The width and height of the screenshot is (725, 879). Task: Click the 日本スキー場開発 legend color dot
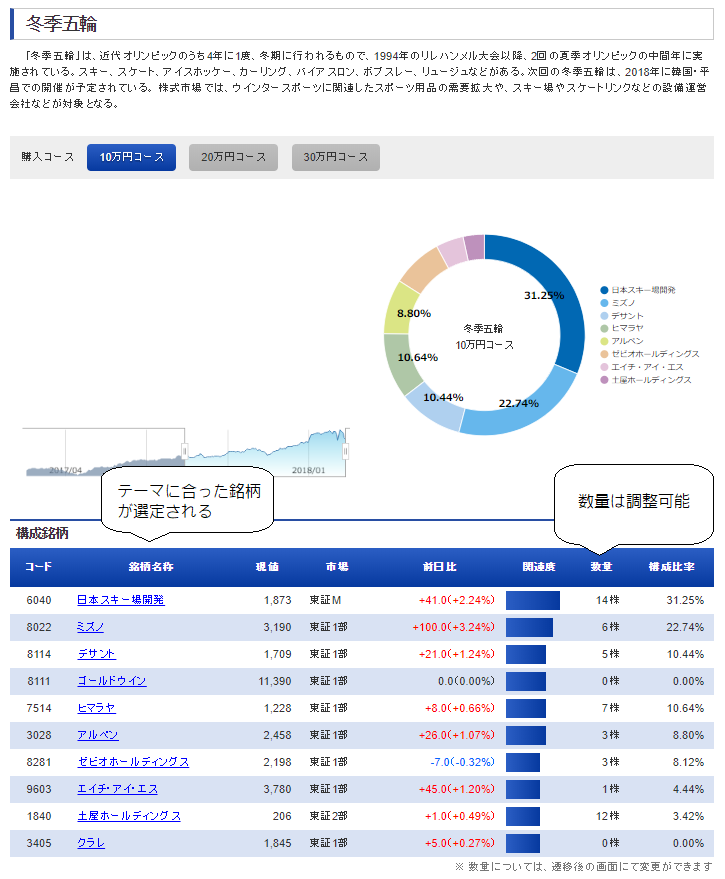point(604,290)
